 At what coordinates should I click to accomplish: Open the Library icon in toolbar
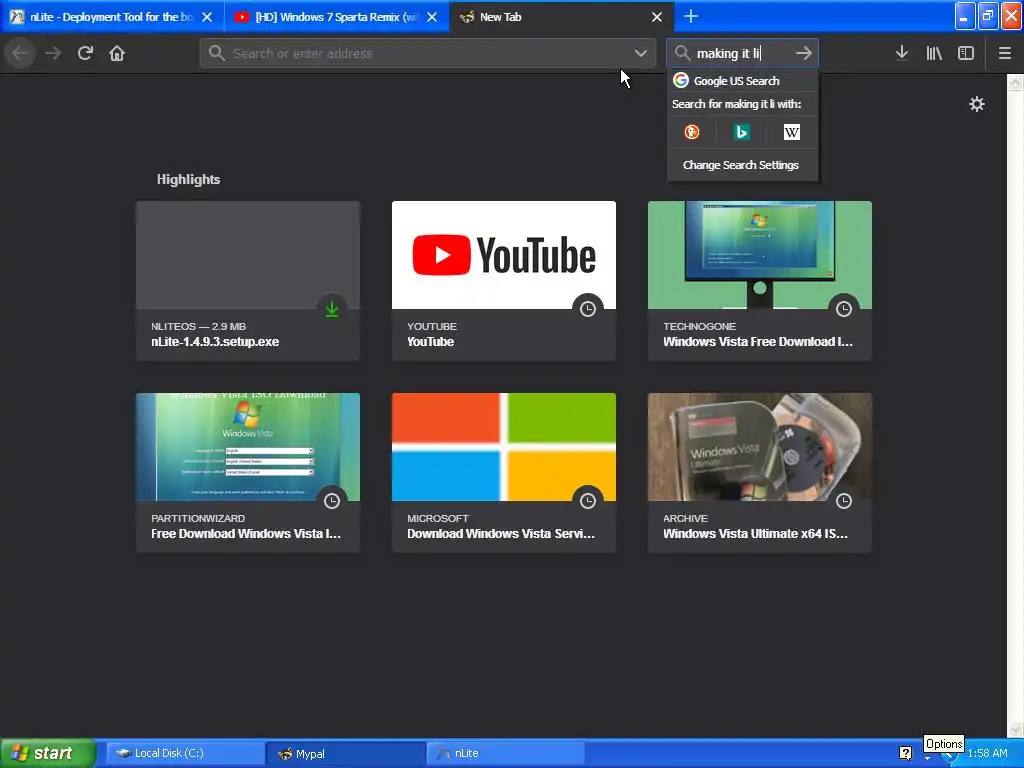coord(934,53)
